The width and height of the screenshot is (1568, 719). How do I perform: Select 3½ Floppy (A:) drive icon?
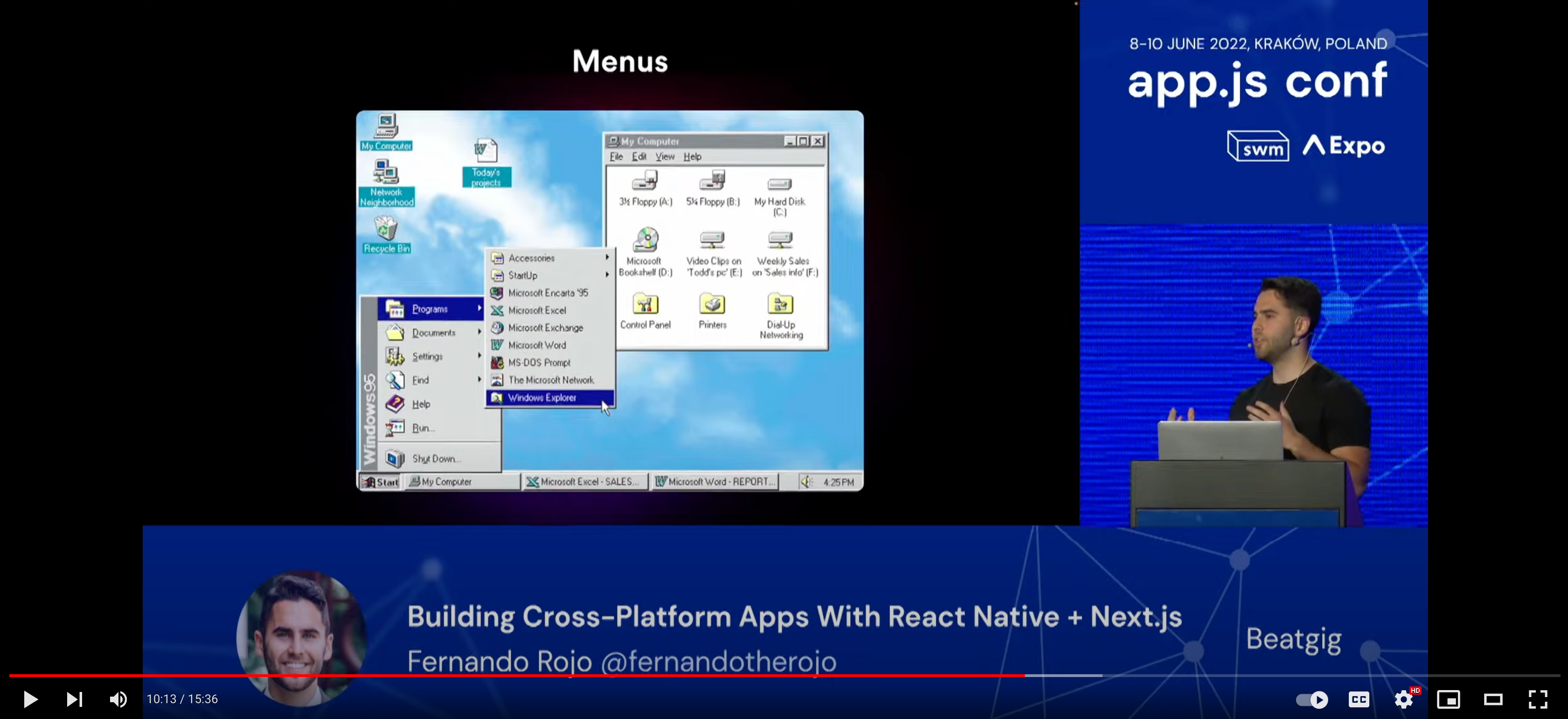646,188
